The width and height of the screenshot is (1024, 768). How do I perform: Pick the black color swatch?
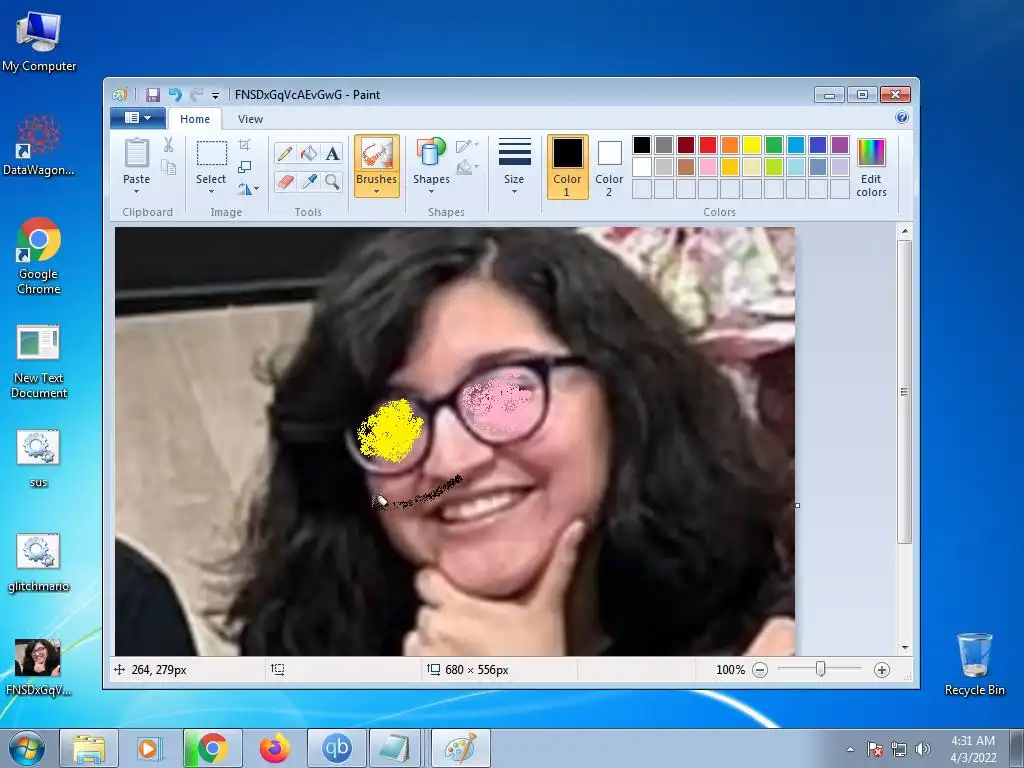pos(641,145)
